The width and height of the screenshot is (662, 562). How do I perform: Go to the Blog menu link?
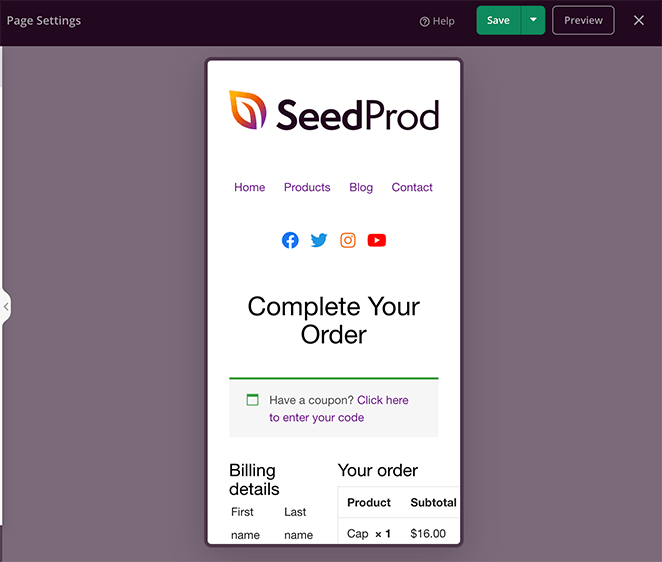(x=361, y=187)
